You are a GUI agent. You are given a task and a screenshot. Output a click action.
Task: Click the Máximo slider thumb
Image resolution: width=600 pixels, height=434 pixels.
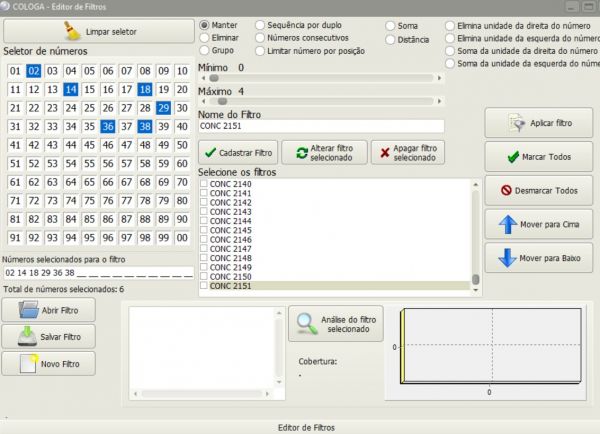pyautogui.click(x=222, y=101)
